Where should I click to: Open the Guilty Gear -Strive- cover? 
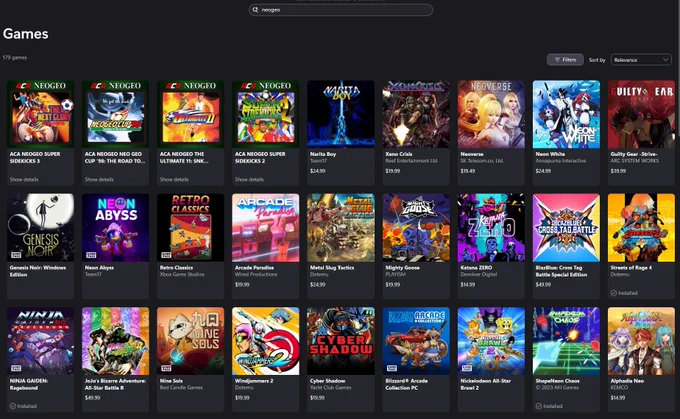[x=641, y=114]
